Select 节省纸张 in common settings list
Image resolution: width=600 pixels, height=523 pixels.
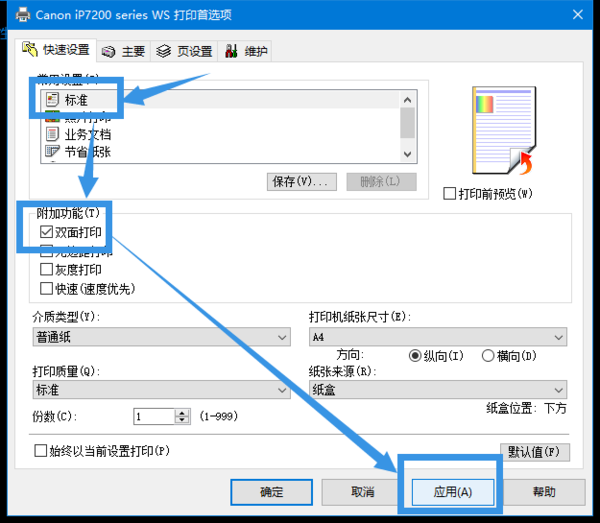[x=220, y=152]
